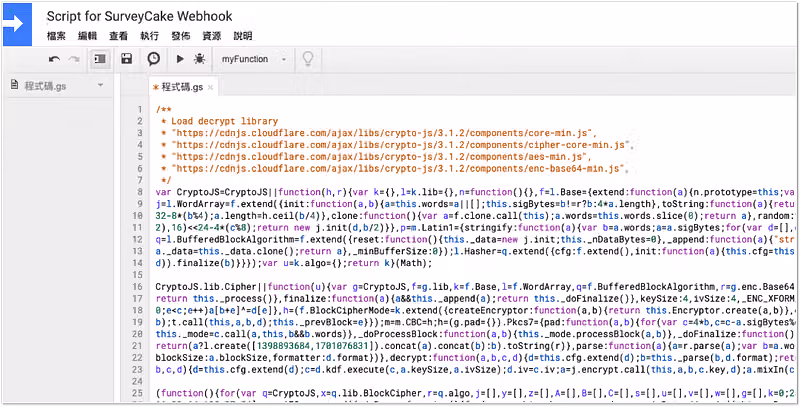Open the 說明 menu
This screenshot has height=407, width=800.
243,36
